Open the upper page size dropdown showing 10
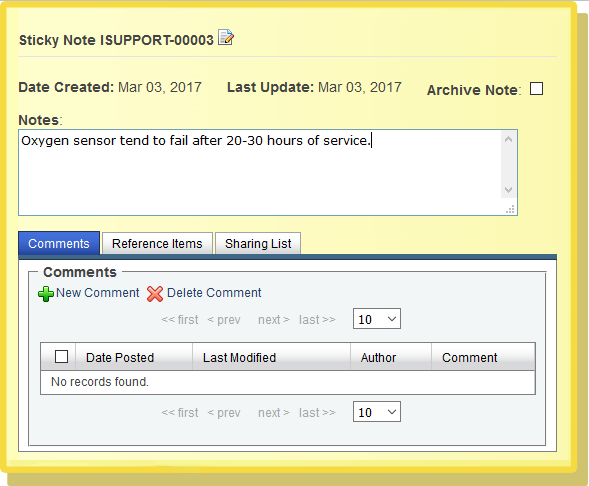This screenshot has width=589, height=486. point(377,319)
